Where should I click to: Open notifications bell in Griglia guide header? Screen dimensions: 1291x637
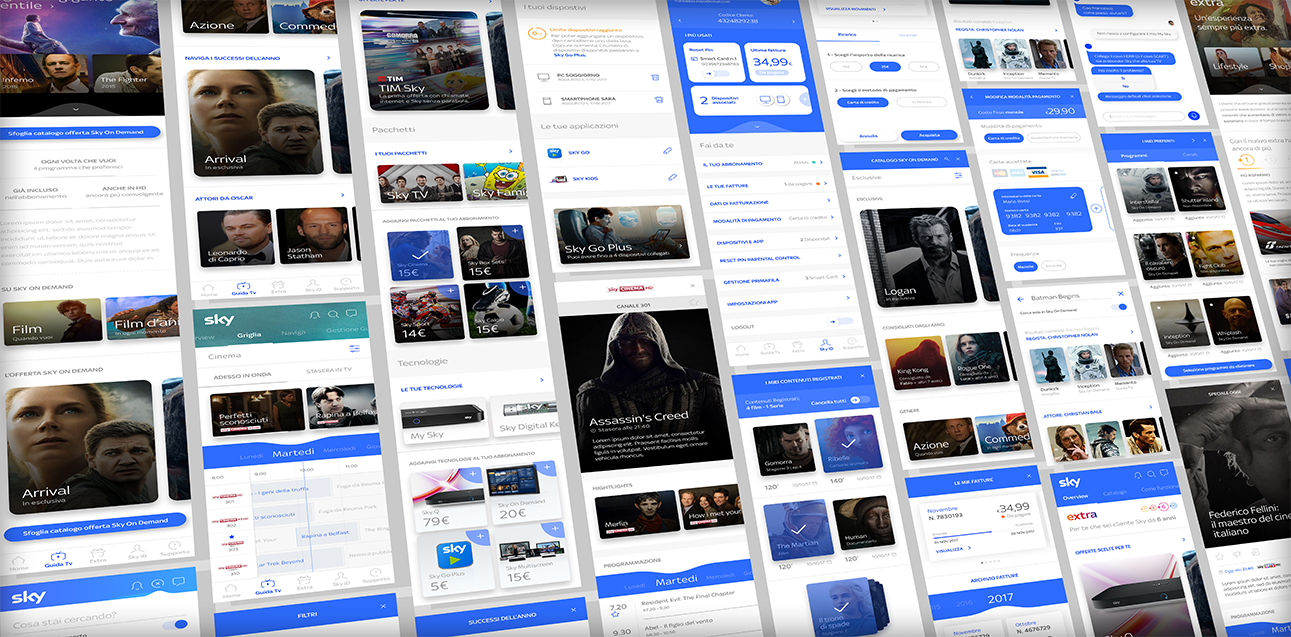tap(314, 314)
